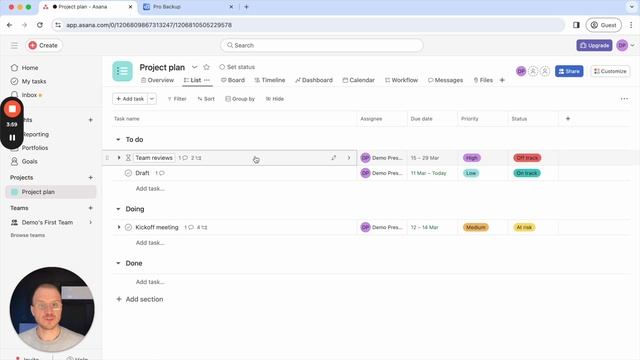Add a new Insights item with plus
Viewport: 640px width, 360px height.
tap(91, 120)
